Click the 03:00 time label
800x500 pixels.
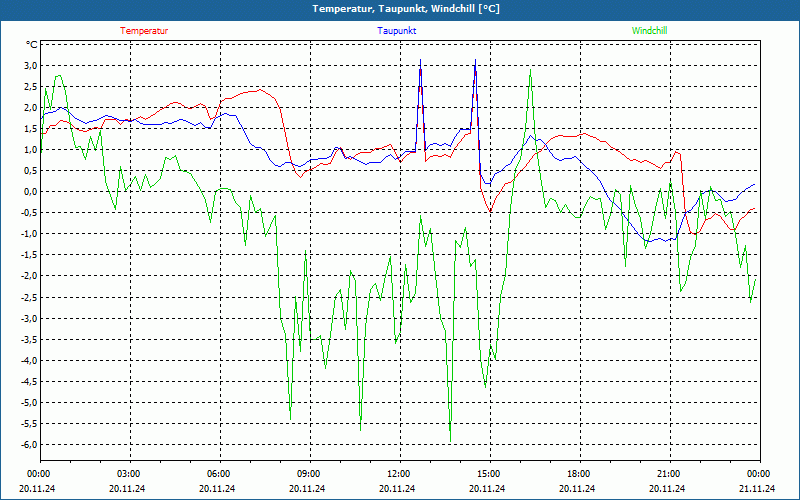(x=127, y=474)
